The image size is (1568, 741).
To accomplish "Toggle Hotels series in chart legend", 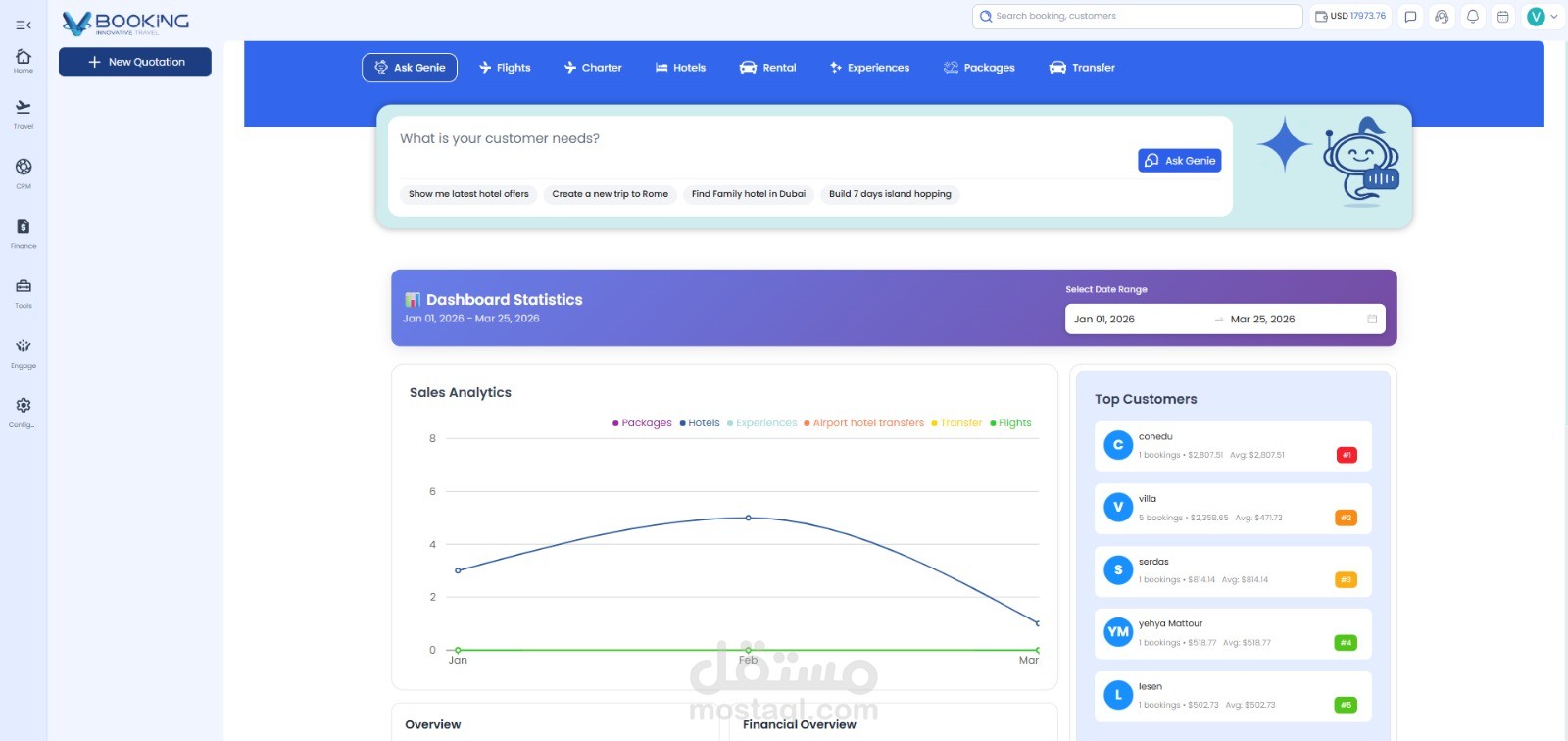I will (700, 423).
